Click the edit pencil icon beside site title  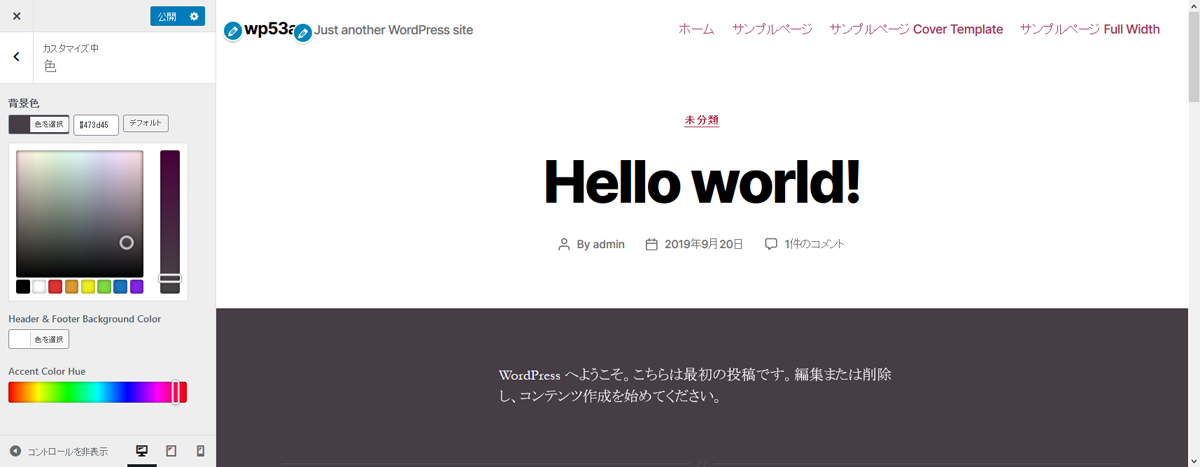pyautogui.click(x=233, y=31)
